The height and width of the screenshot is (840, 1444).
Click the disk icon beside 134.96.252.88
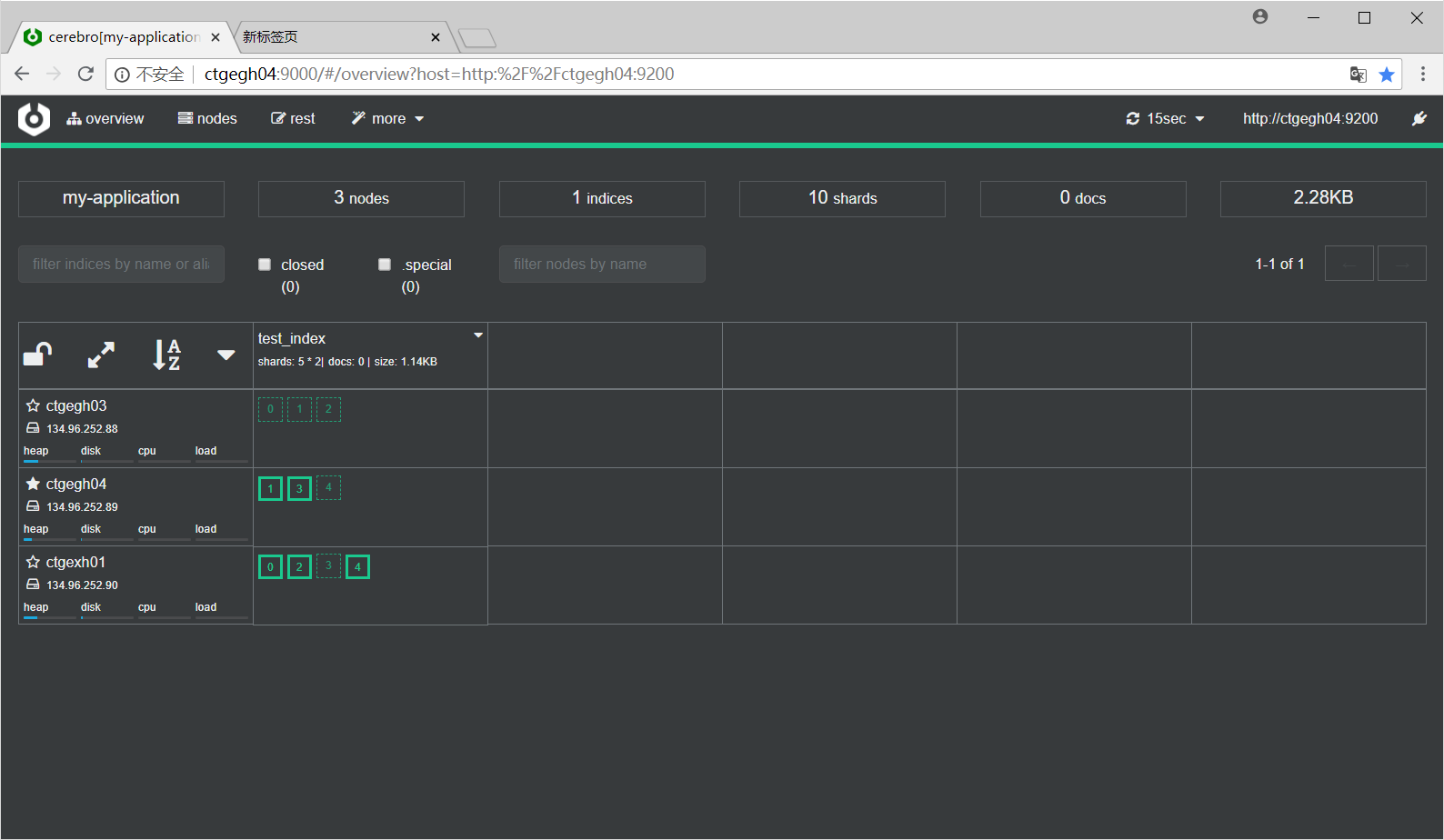(33, 428)
